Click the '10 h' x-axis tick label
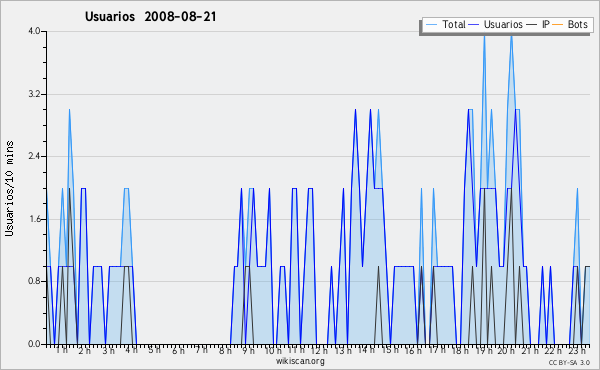Screen dimensions: 600x370 [273, 350]
